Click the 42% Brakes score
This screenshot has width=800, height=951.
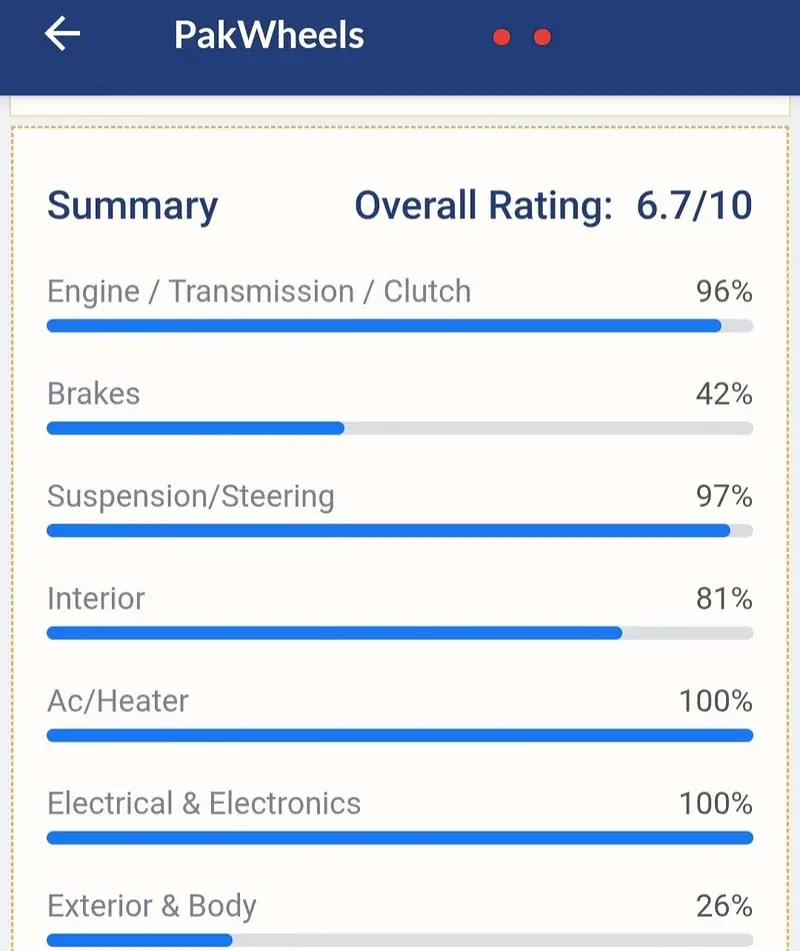tap(724, 394)
